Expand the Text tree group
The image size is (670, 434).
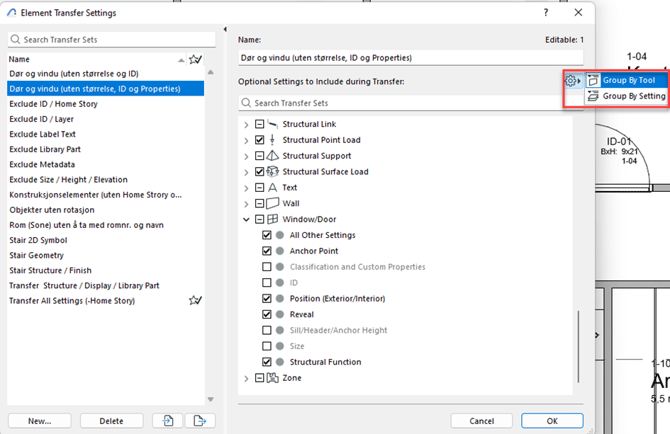pos(247,188)
